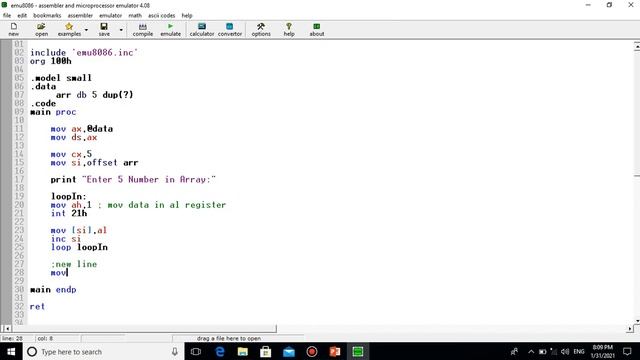Click the line "int 21h"
The width and height of the screenshot is (640, 360).
point(69,213)
